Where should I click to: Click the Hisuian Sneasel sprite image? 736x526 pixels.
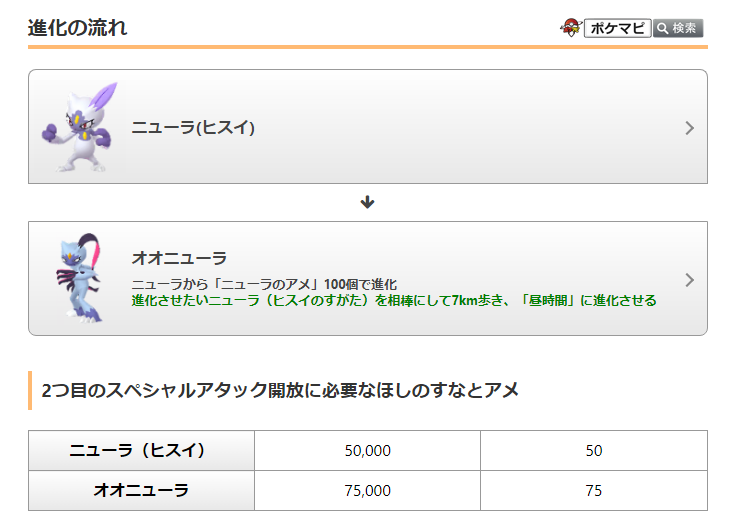coord(80,127)
